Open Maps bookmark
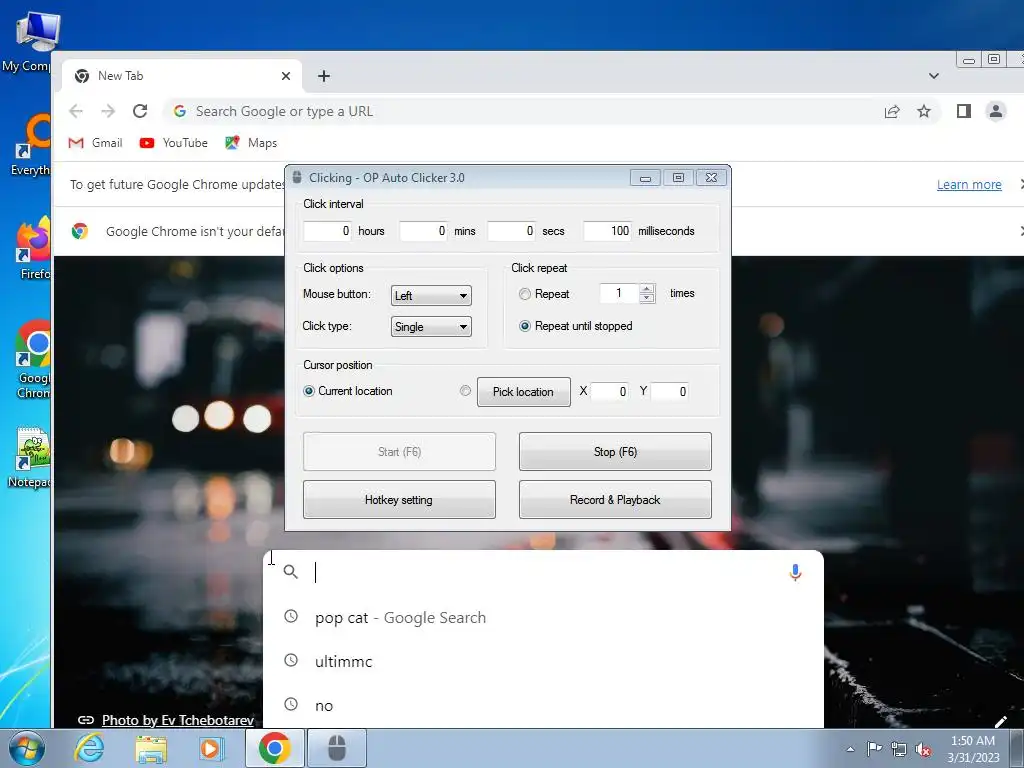The image size is (1024, 768). coord(251,143)
